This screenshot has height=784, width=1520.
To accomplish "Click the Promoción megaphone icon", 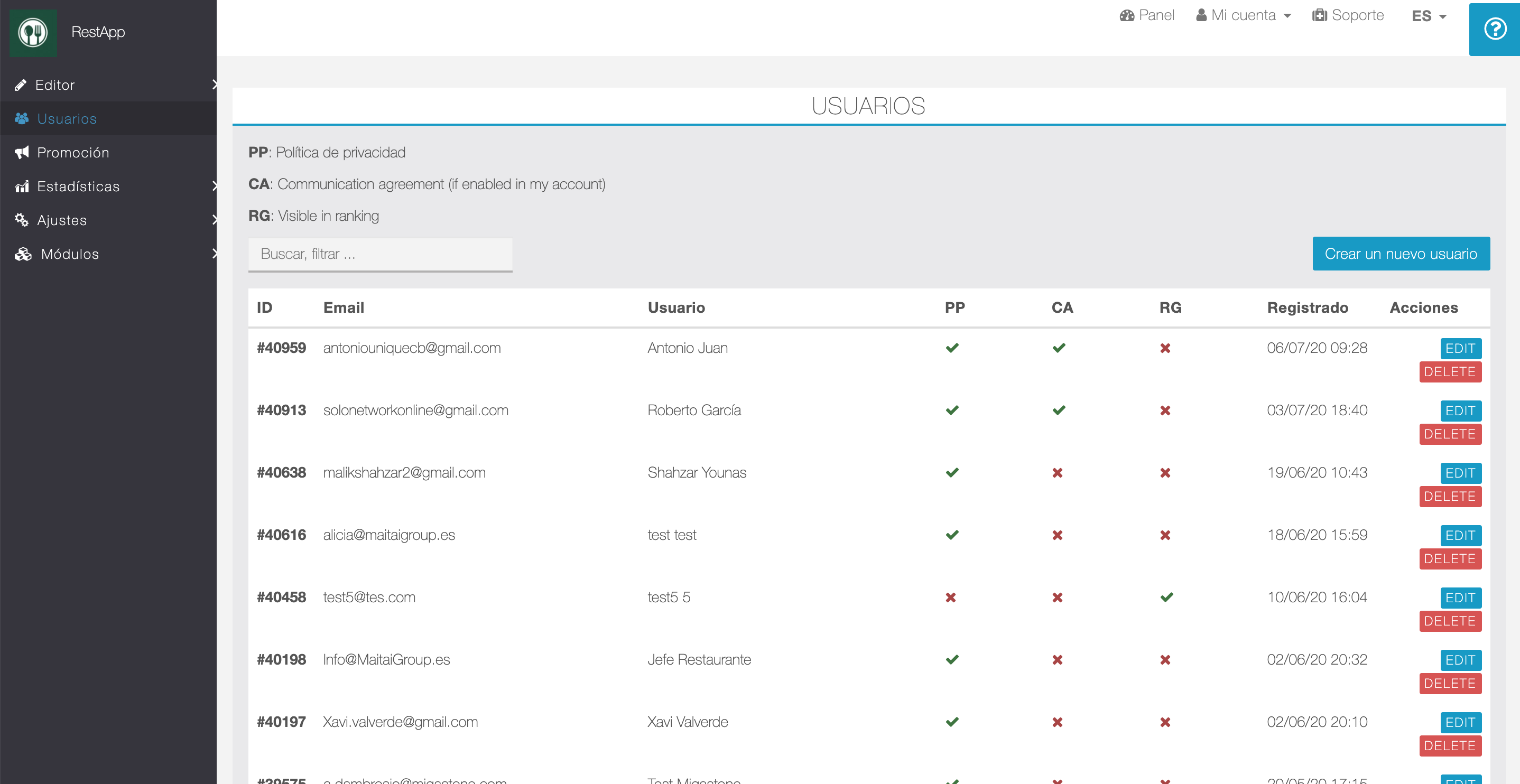I will click(22, 153).
